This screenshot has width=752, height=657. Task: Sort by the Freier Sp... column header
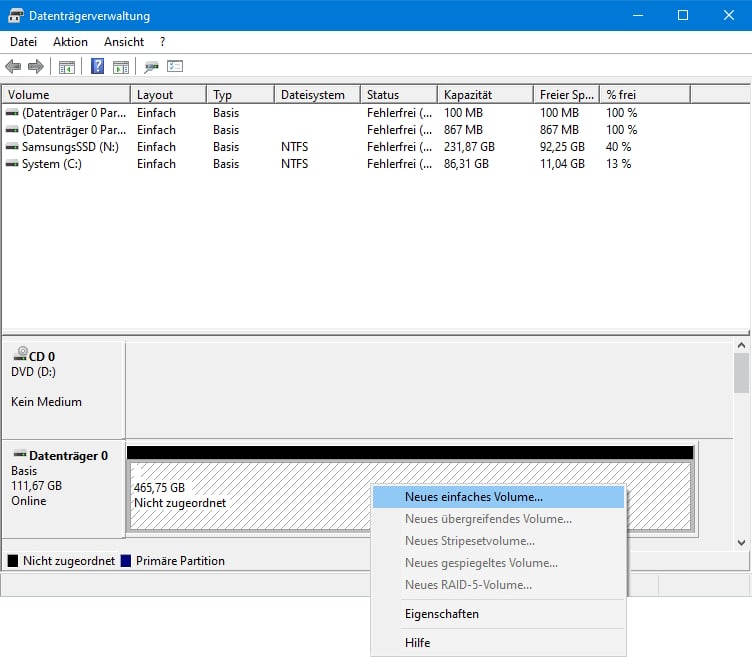pyautogui.click(x=566, y=94)
